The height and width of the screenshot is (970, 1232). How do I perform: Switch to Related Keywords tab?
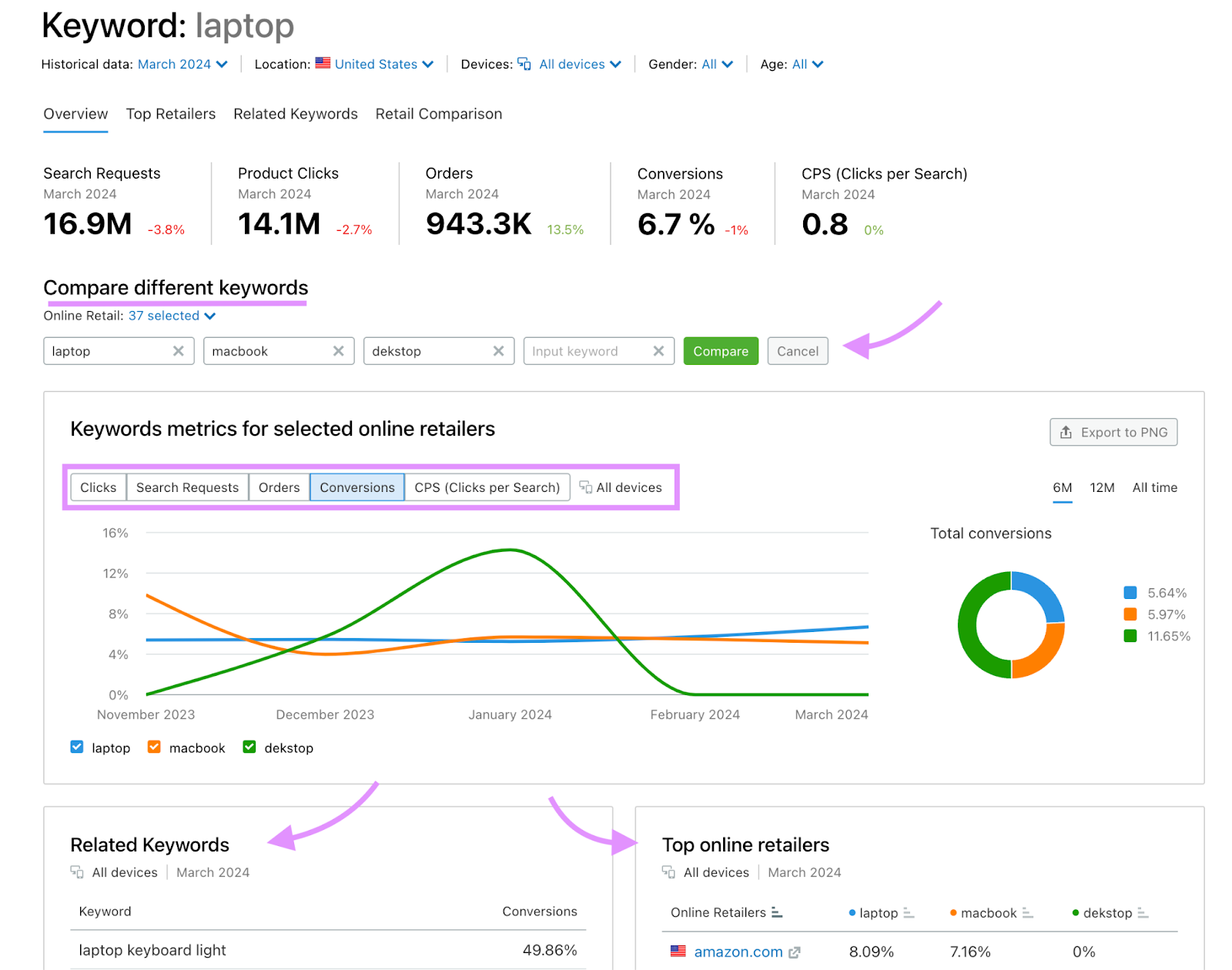(296, 114)
